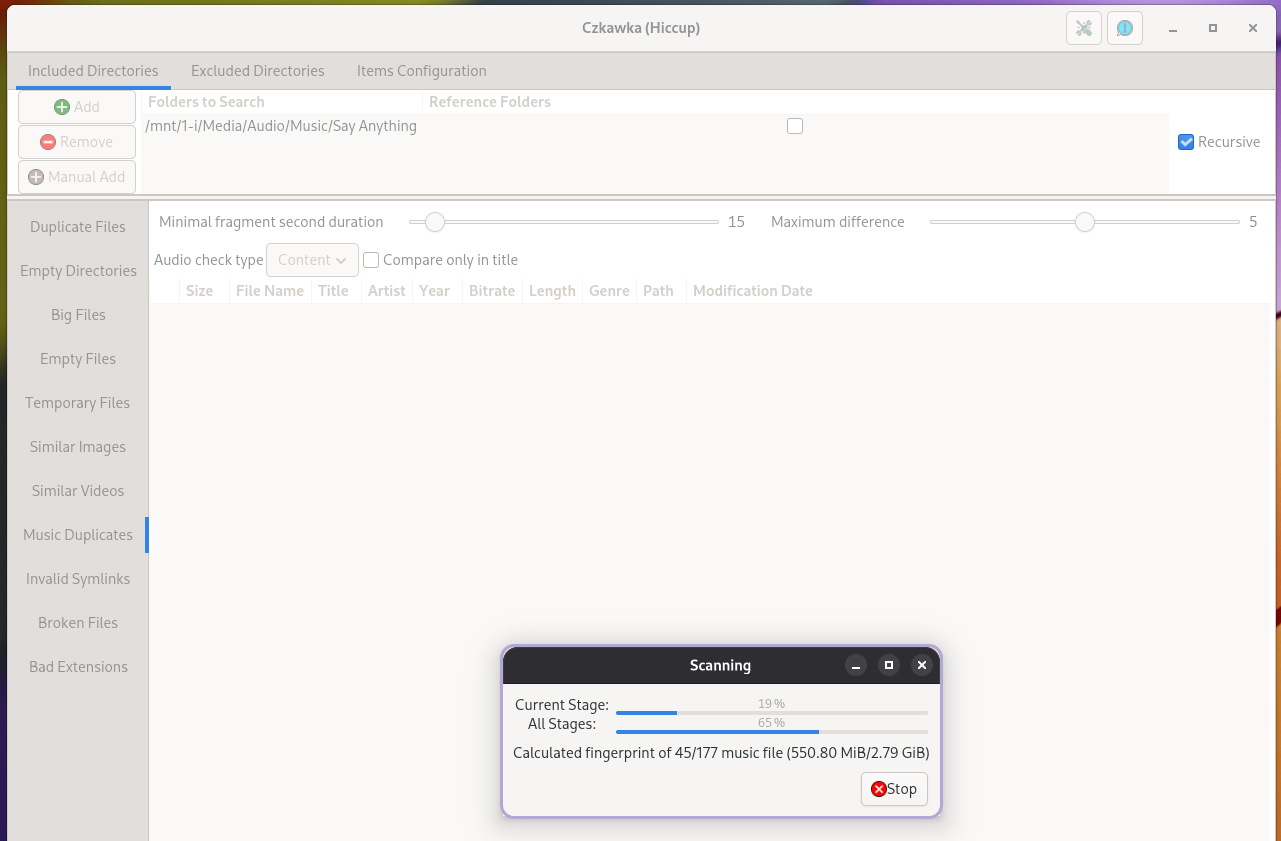Close the Scanning dialog
Image resolution: width=1281 pixels, height=841 pixels.
pyautogui.click(x=922, y=665)
